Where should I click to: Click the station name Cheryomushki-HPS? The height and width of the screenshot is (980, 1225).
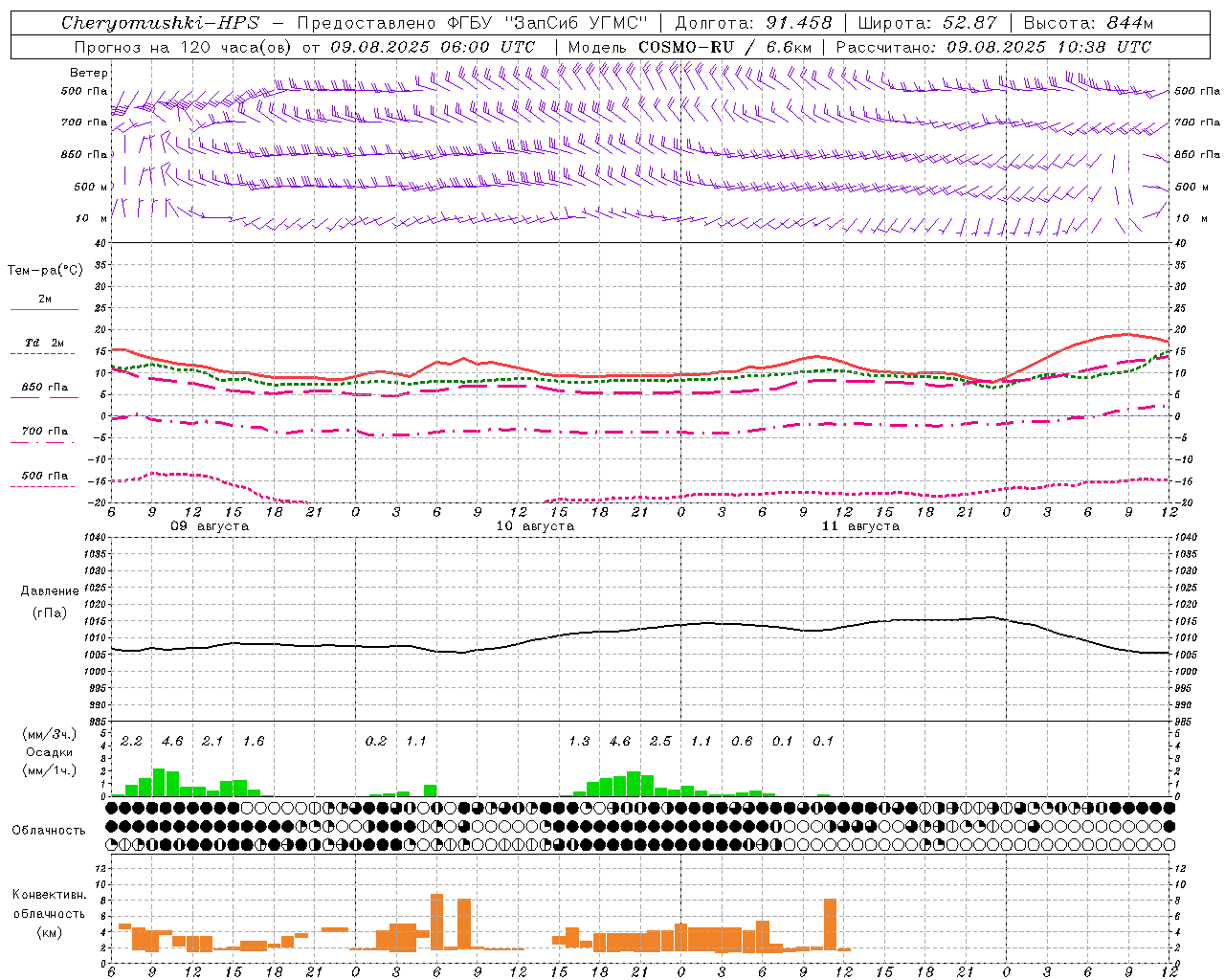coord(161,23)
